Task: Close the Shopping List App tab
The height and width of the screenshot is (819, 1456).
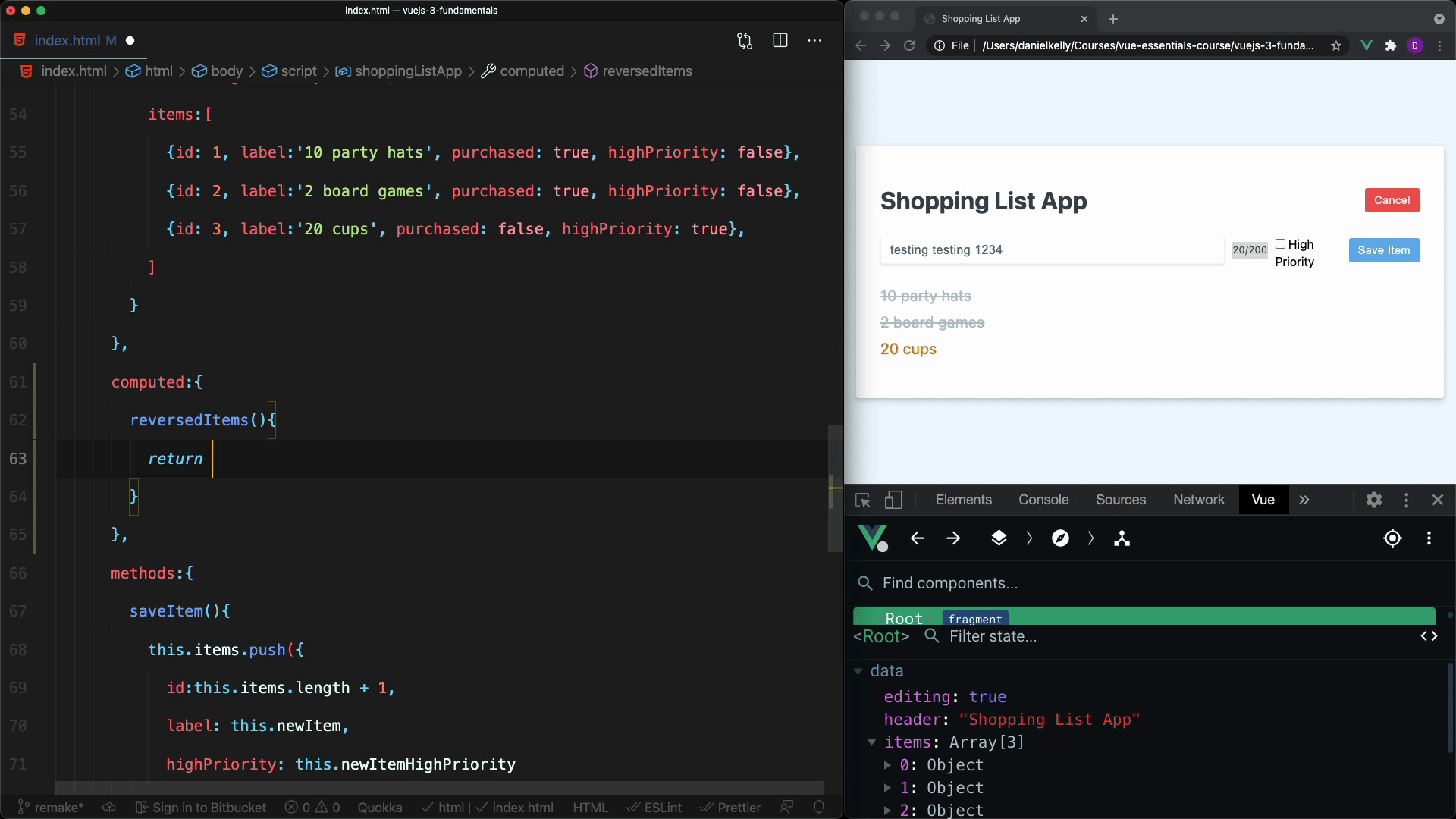Action: (x=1084, y=19)
